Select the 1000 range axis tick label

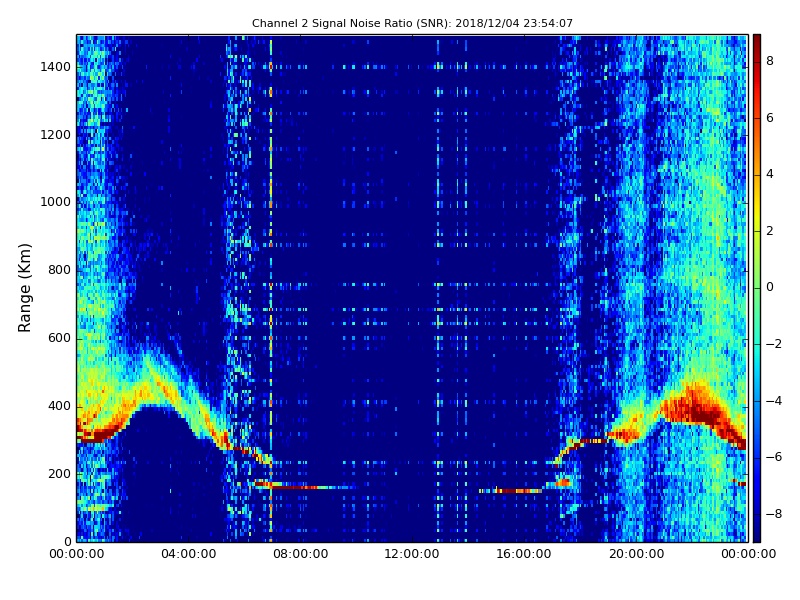click(54, 202)
